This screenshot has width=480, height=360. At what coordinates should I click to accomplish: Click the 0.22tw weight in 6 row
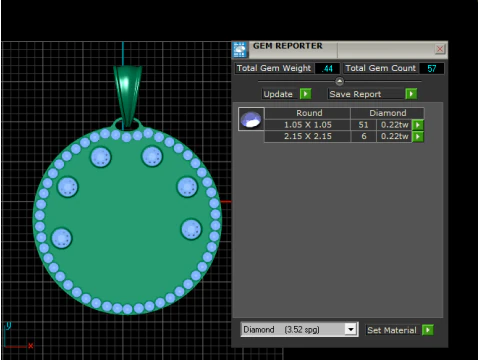coord(394,136)
